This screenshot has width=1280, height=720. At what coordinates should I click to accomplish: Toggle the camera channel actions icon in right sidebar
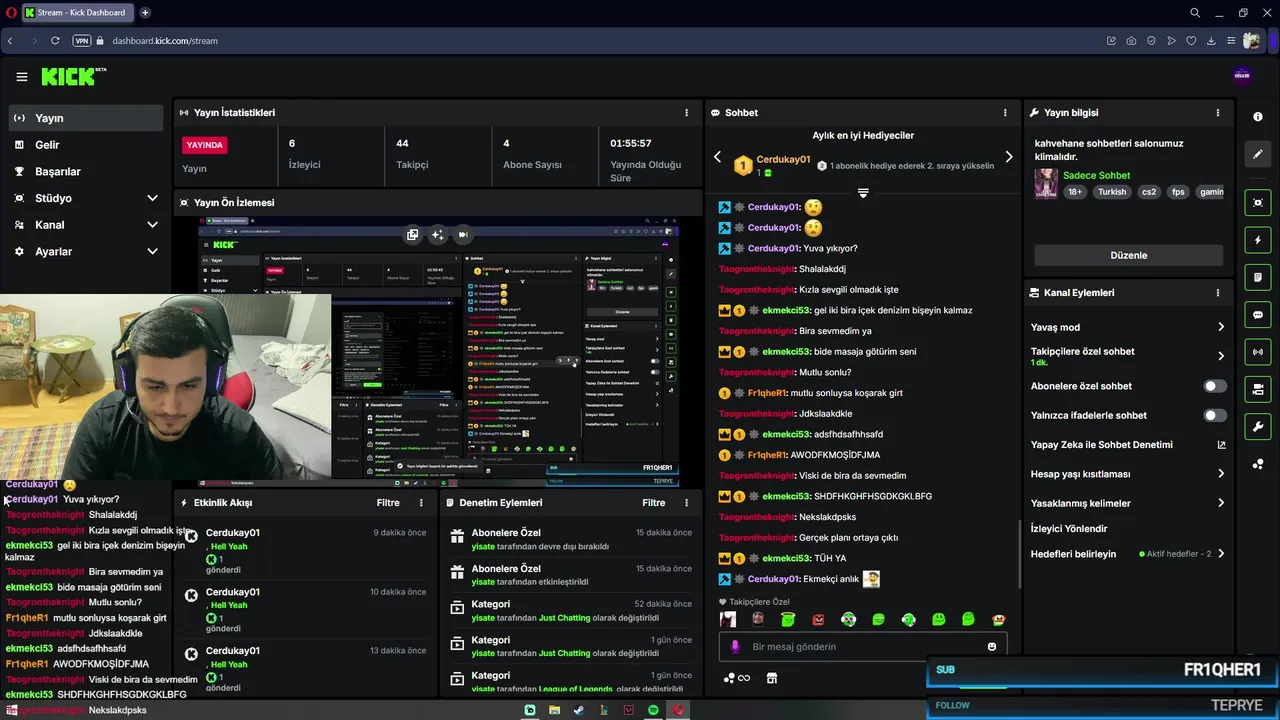click(x=1258, y=389)
